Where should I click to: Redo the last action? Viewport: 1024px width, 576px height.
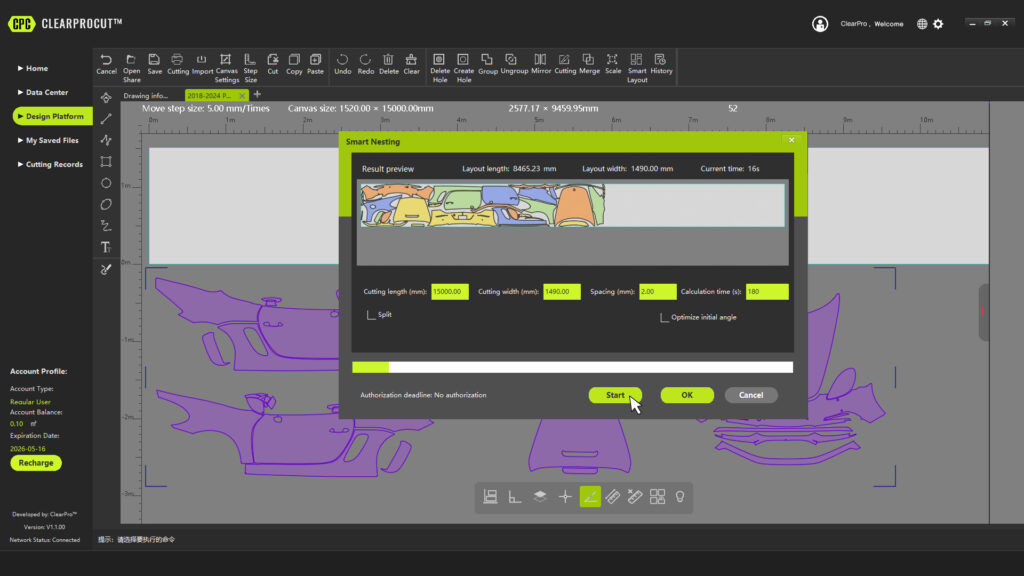[365, 64]
